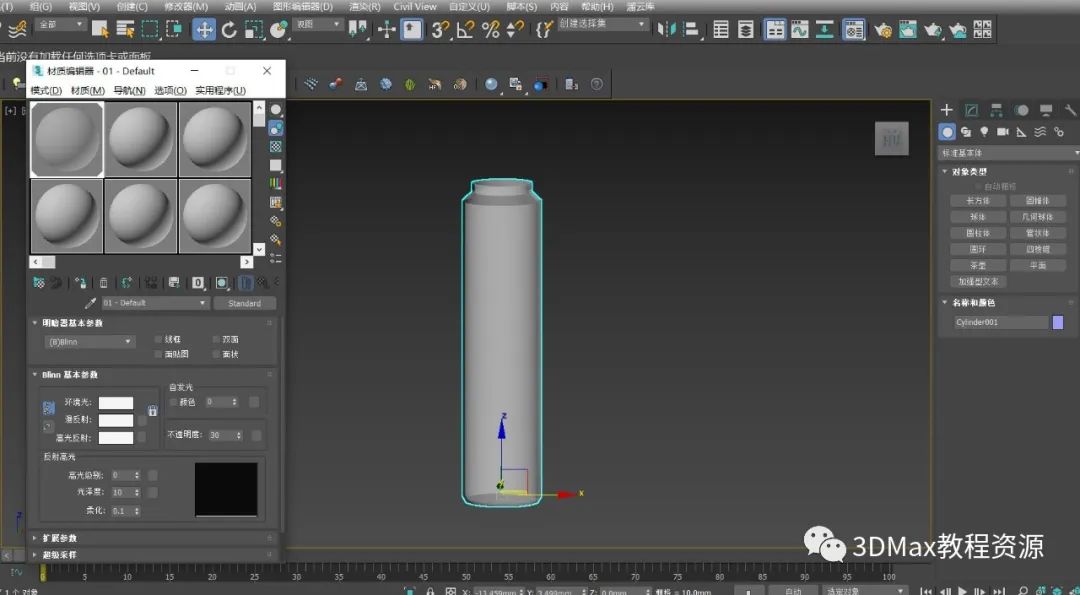Select the Move transform tool

point(204,29)
